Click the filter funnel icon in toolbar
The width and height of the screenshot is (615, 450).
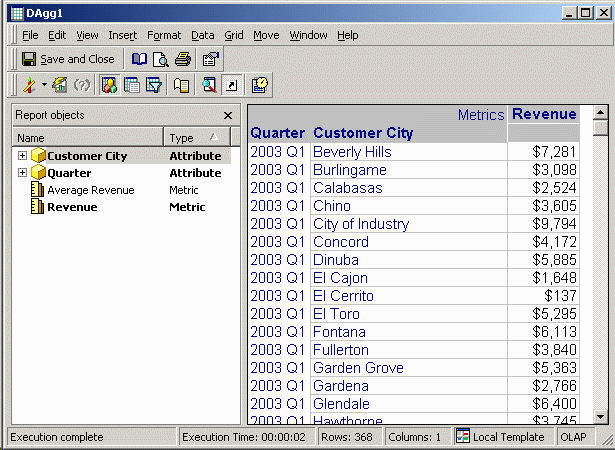tap(154, 86)
